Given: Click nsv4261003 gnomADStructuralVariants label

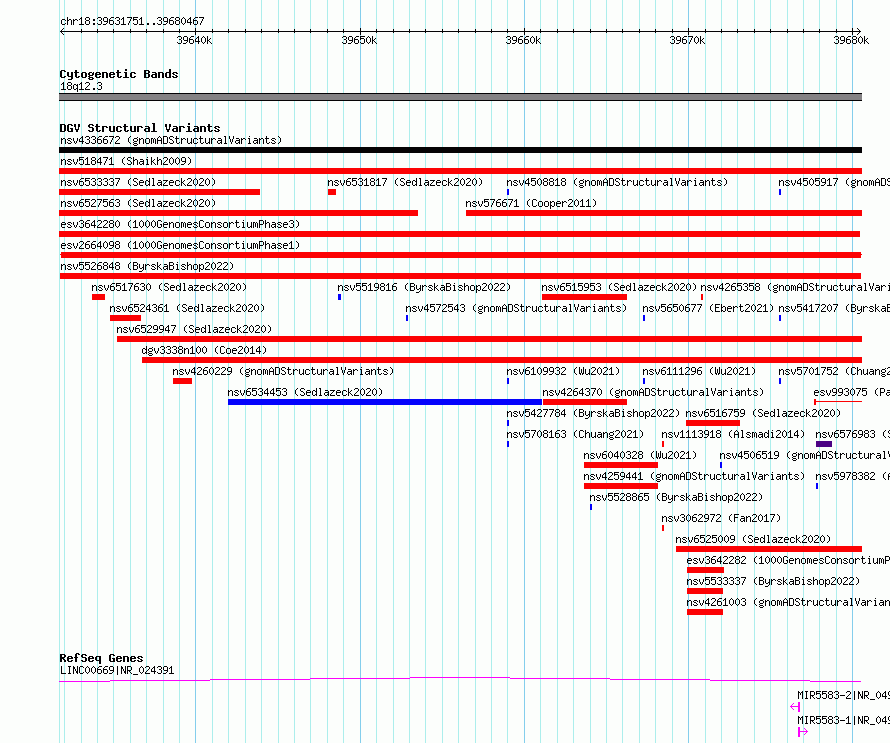Looking at the screenshot, I should 788,602.
